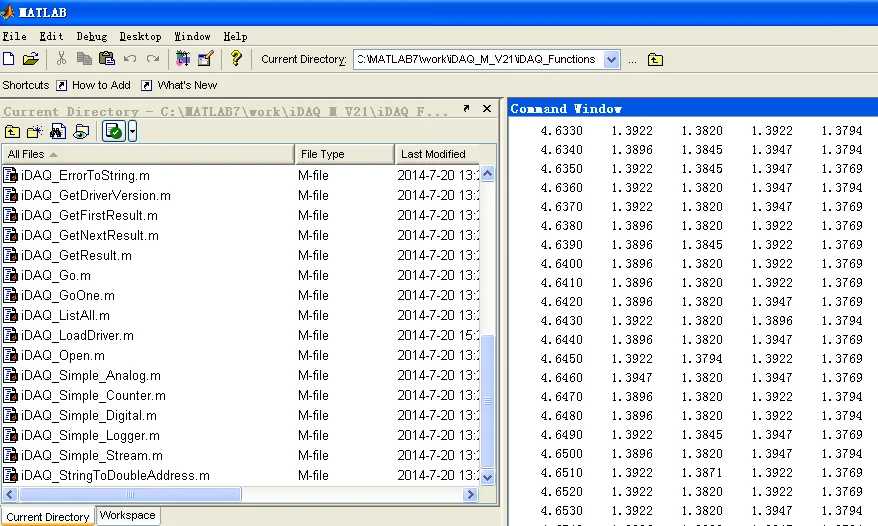Open the Debug menu

91,36
